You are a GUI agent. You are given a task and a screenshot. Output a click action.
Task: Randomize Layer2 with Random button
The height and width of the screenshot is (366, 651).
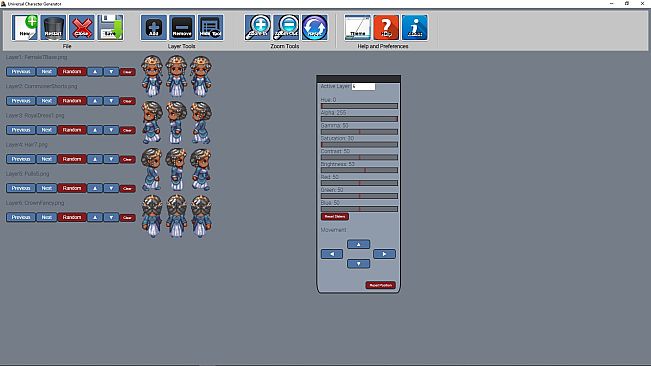[72, 101]
